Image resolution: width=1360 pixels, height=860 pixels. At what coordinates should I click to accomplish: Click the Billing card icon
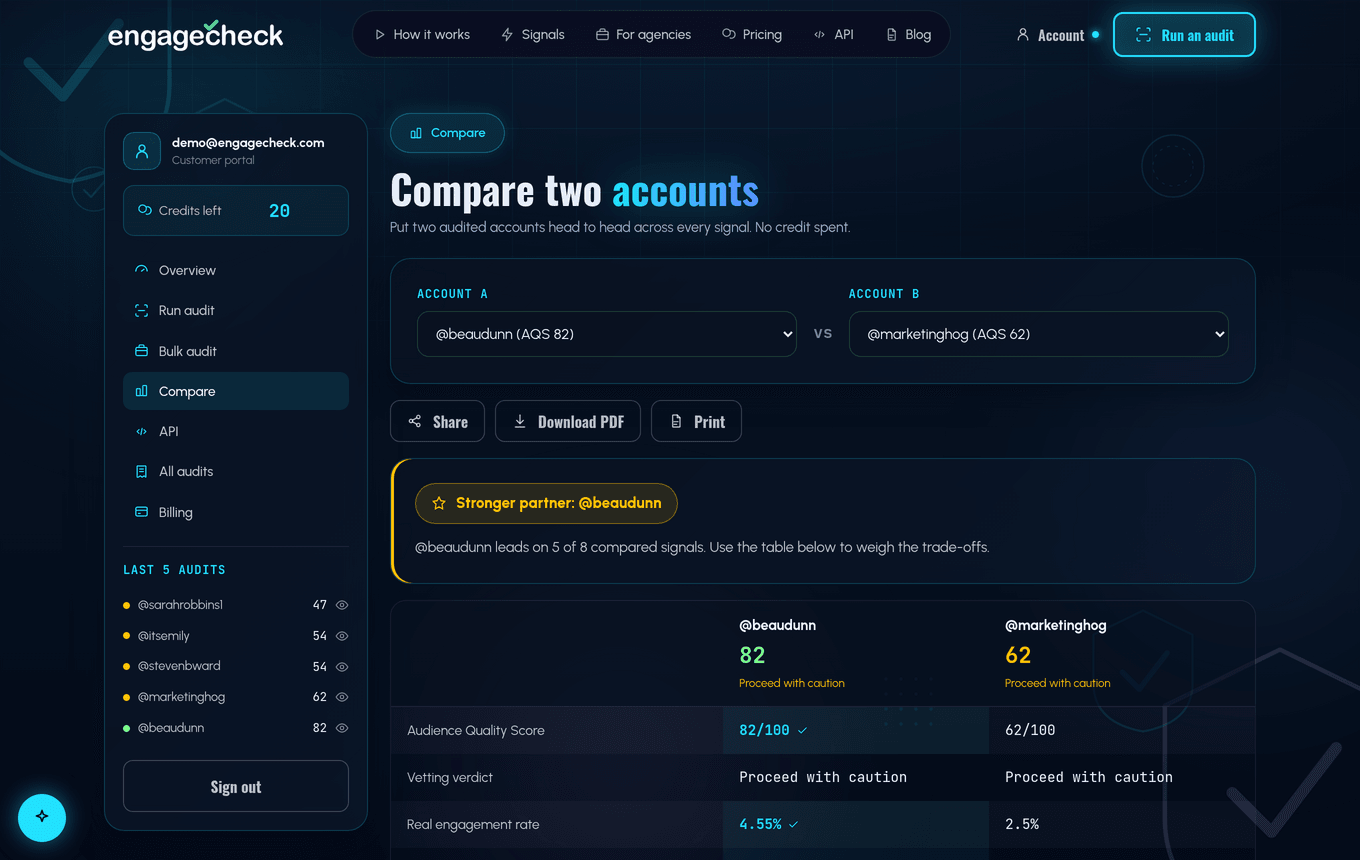(x=141, y=512)
